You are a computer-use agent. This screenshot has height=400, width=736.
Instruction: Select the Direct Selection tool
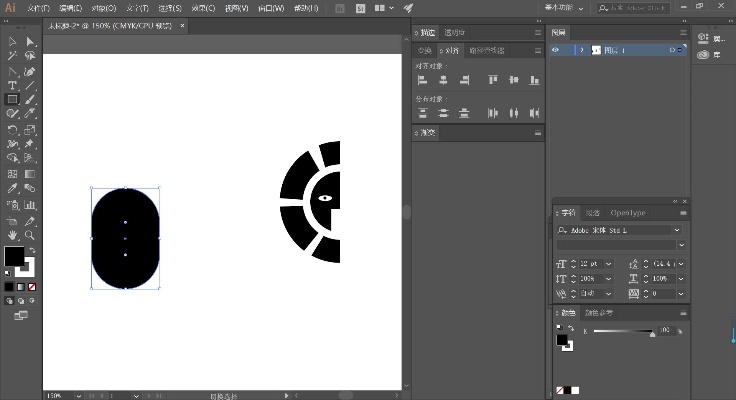(x=30, y=42)
